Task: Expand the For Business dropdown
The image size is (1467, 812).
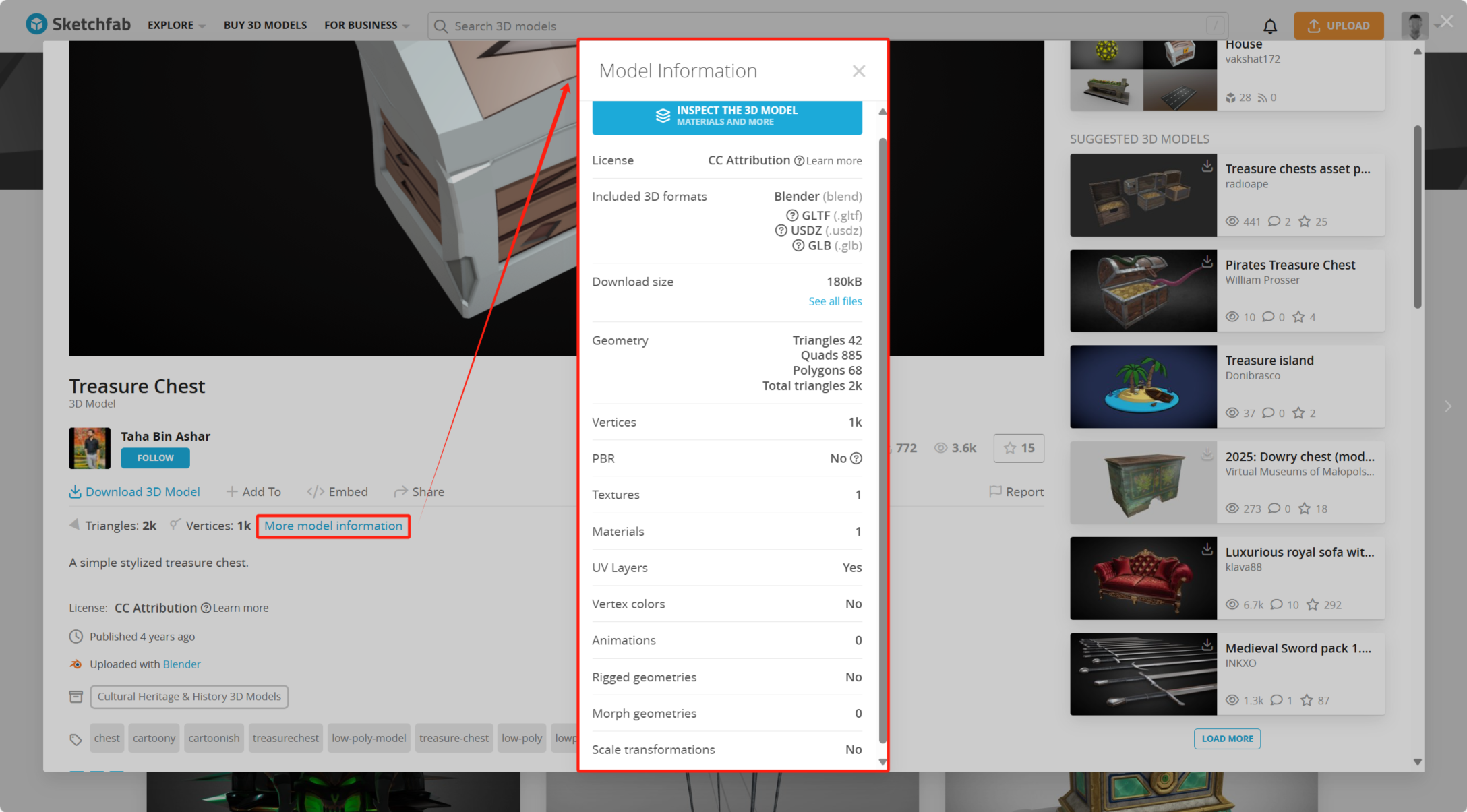Action: point(367,25)
